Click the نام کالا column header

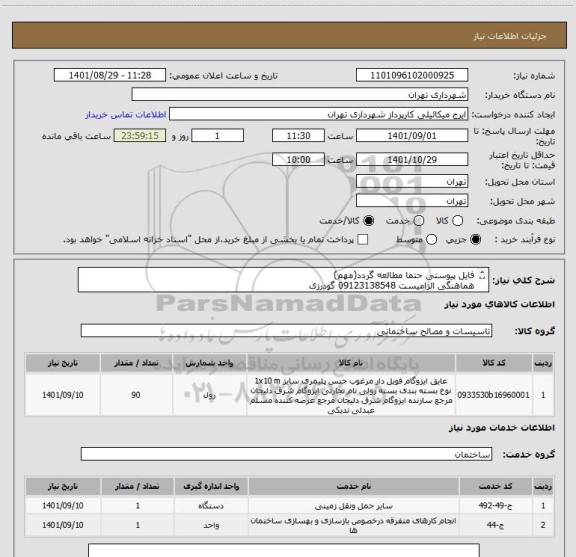tap(351, 363)
